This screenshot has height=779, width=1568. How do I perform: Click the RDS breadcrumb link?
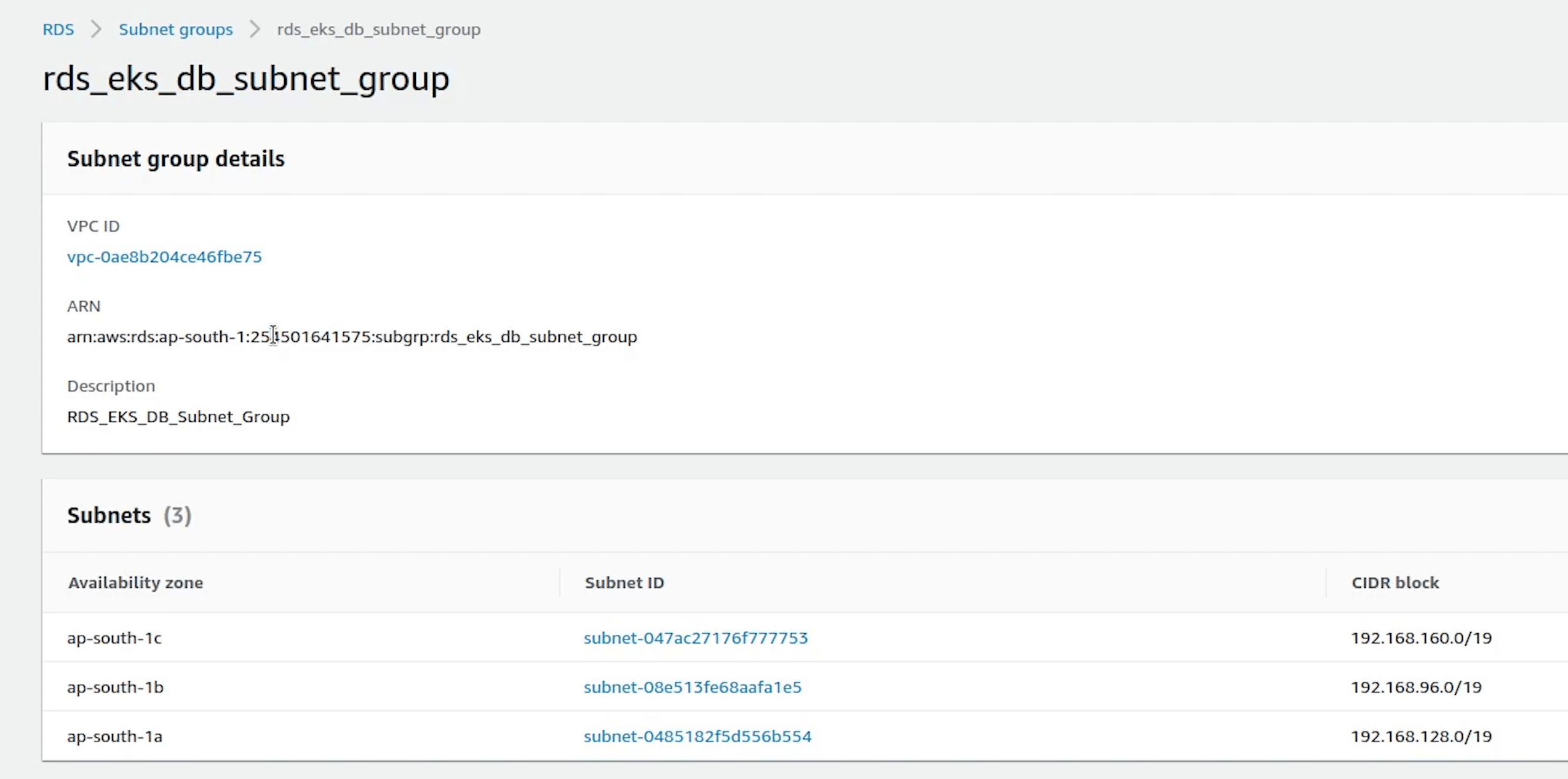[58, 30]
